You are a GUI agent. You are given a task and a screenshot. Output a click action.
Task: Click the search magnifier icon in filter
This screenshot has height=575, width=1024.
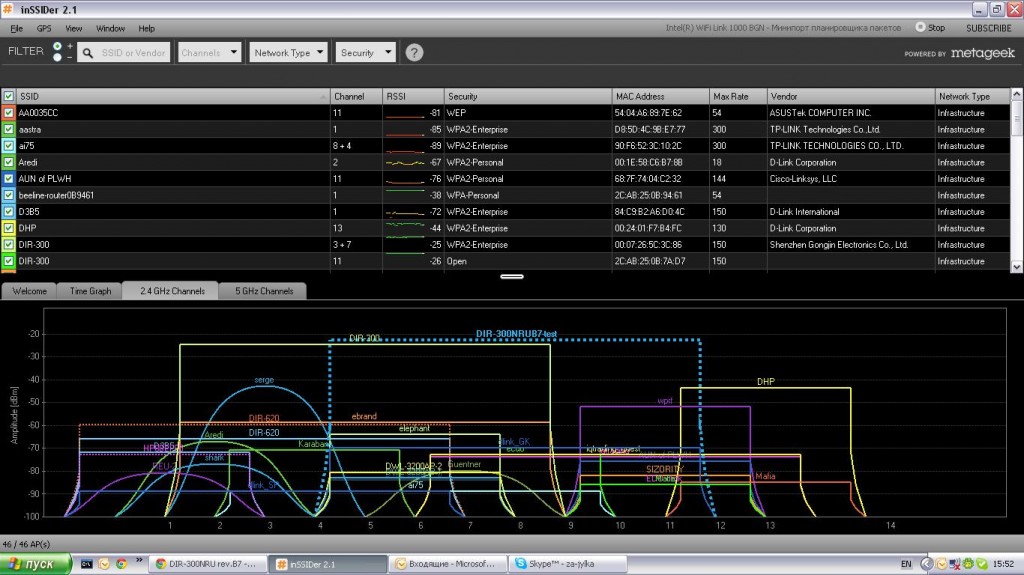click(88, 53)
